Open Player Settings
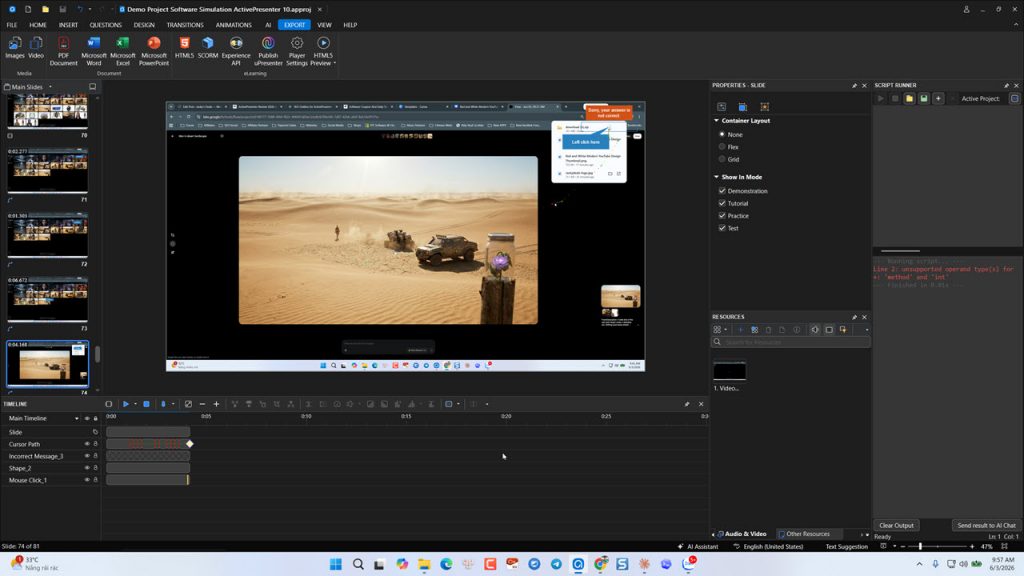The width and height of the screenshot is (1024, 576). (x=296, y=51)
